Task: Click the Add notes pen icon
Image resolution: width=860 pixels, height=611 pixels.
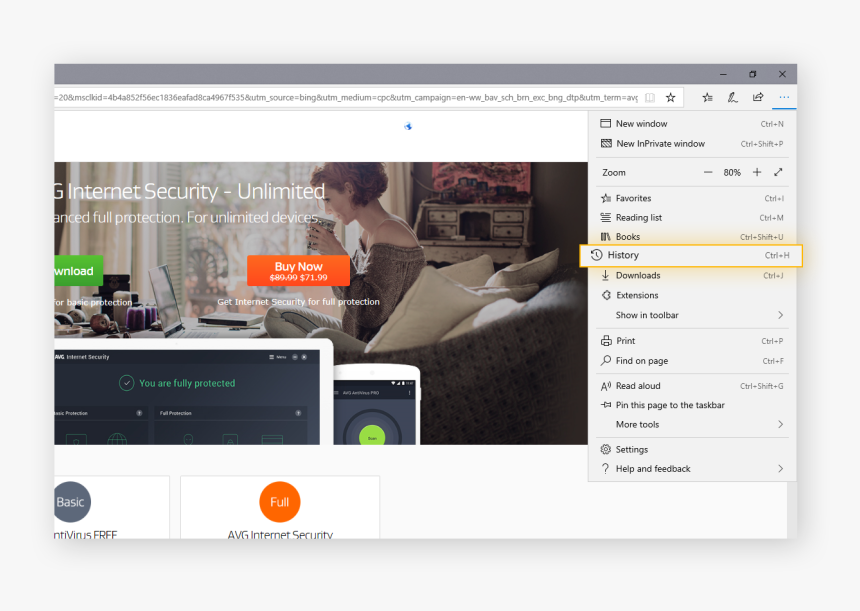Action: click(732, 98)
